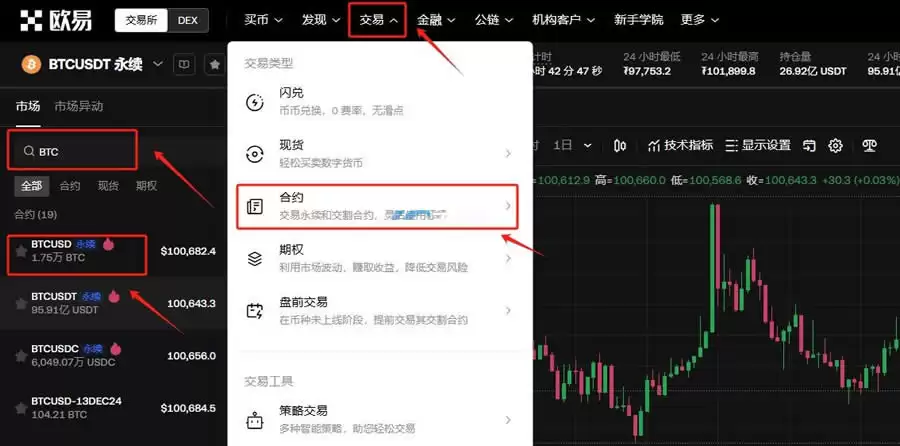Screen dimensions: 900x446
Task: Select the 期权 filter tab
Action: click(x=146, y=186)
